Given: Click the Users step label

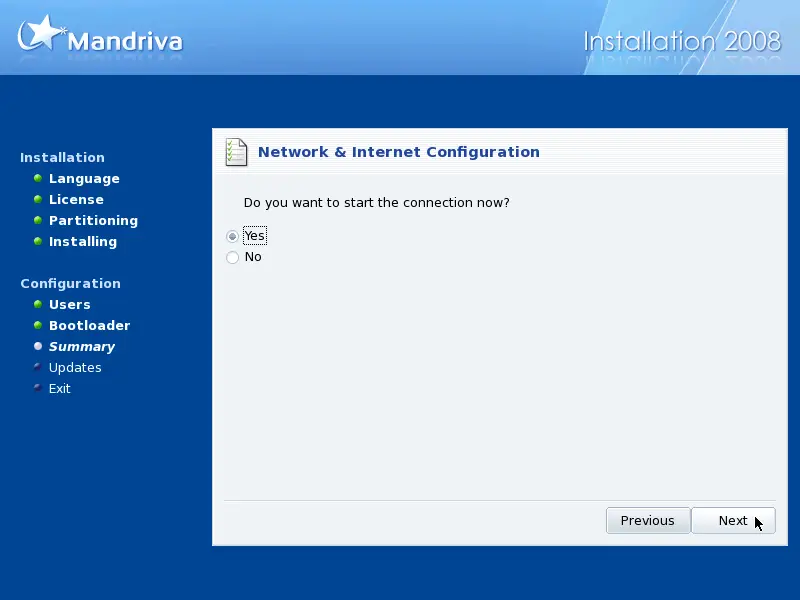Looking at the screenshot, I should pos(69,305).
